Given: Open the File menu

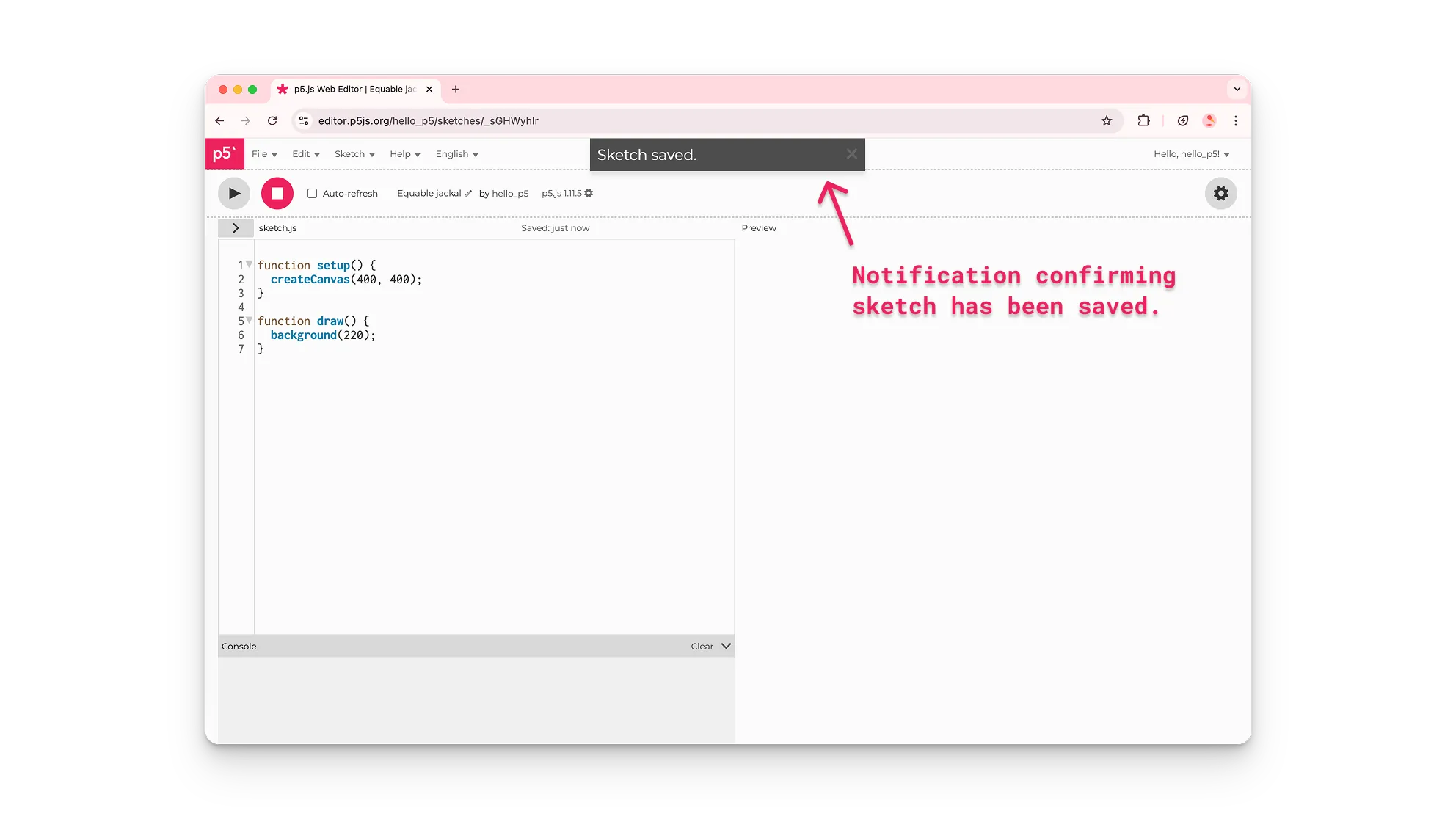Looking at the screenshot, I should [264, 154].
